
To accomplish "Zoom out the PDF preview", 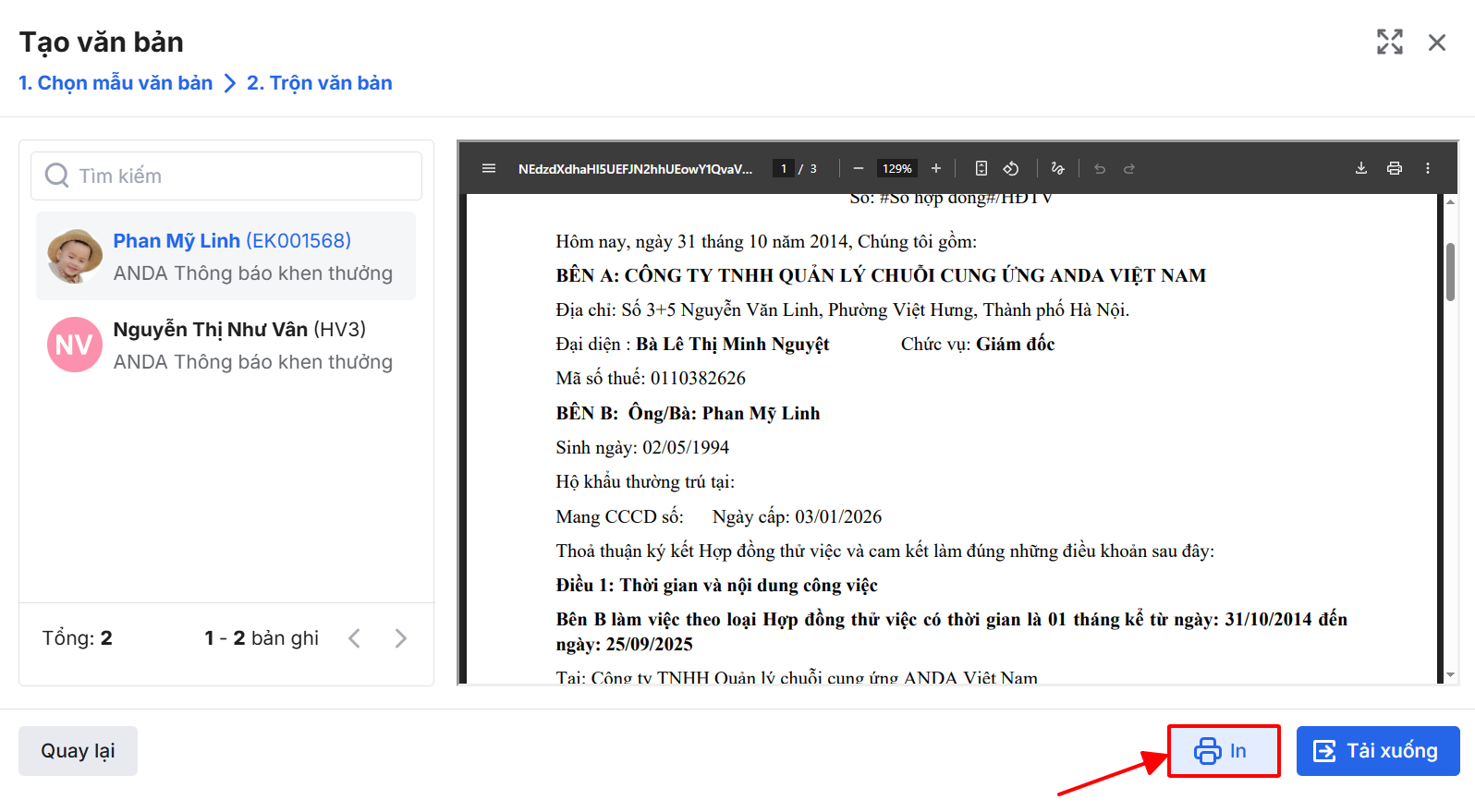I will point(858,168).
